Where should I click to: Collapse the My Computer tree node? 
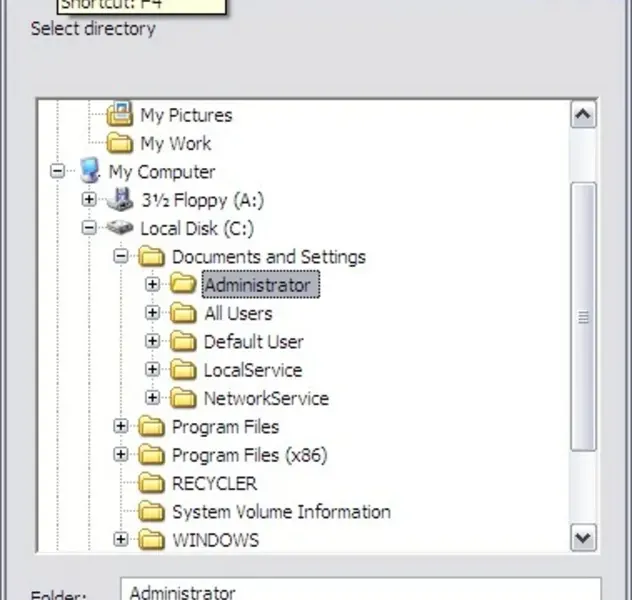(x=57, y=172)
